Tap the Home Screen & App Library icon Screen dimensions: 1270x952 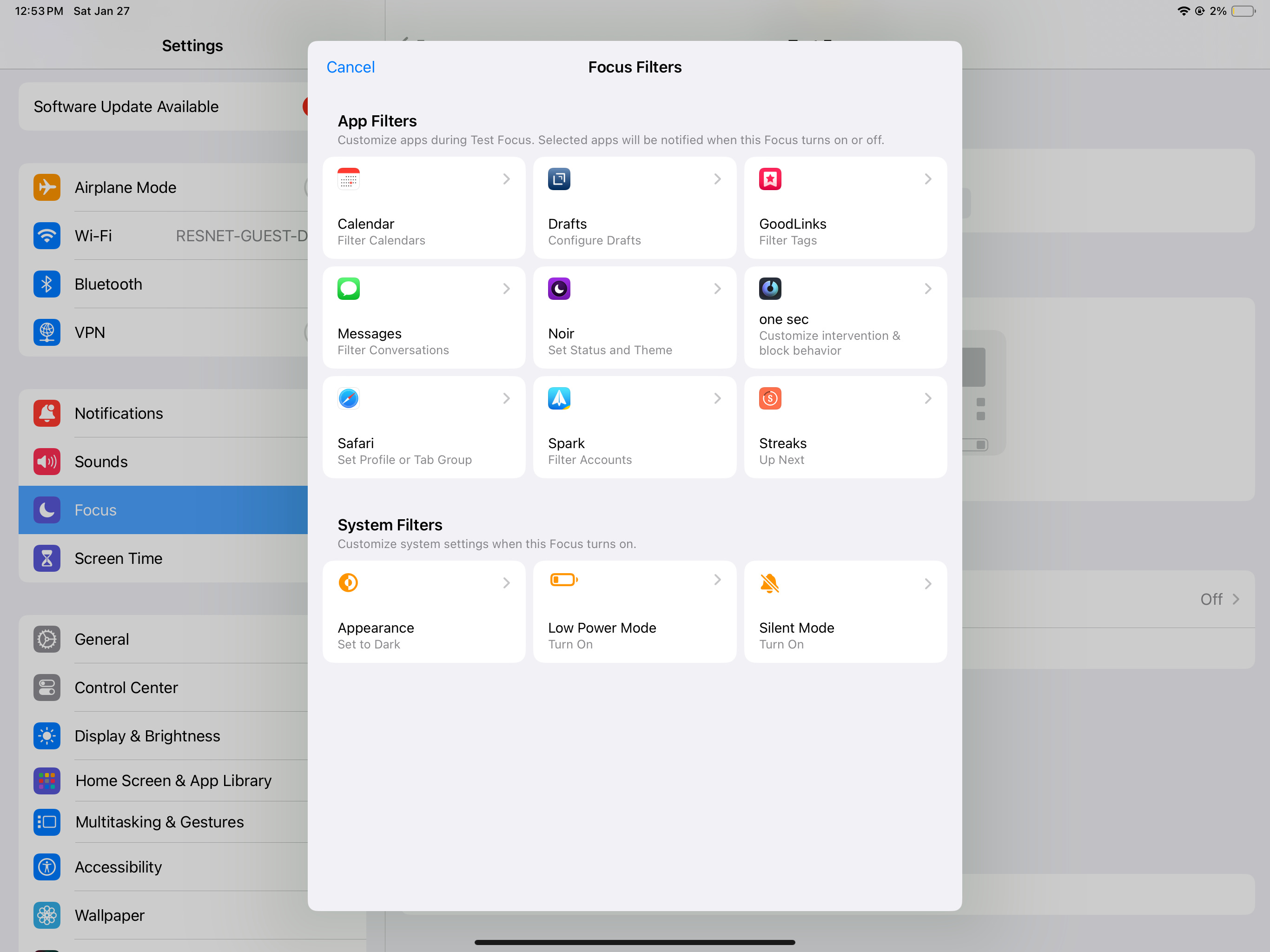(47, 781)
